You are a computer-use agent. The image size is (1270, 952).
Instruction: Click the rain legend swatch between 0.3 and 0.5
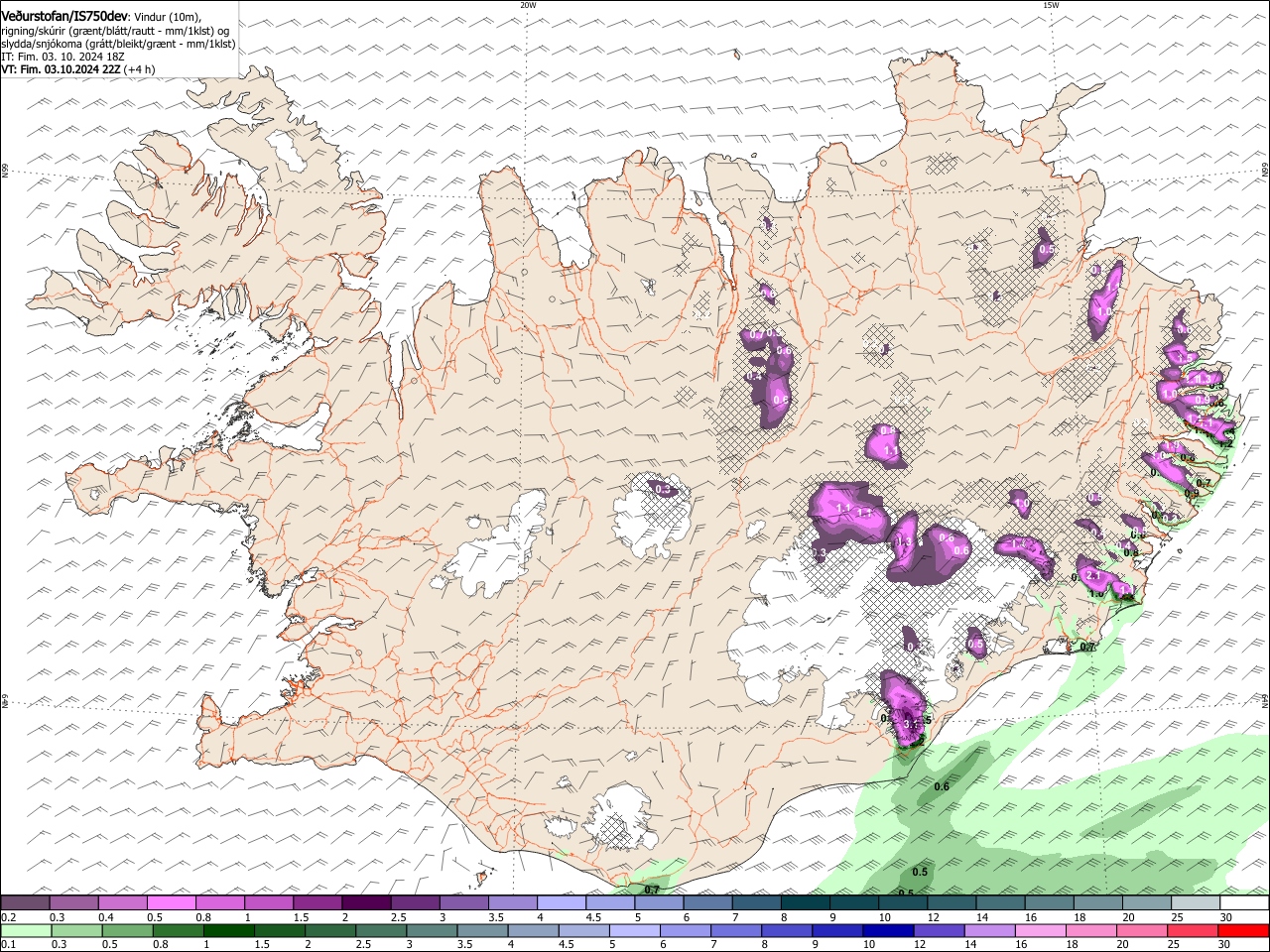(76, 931)
